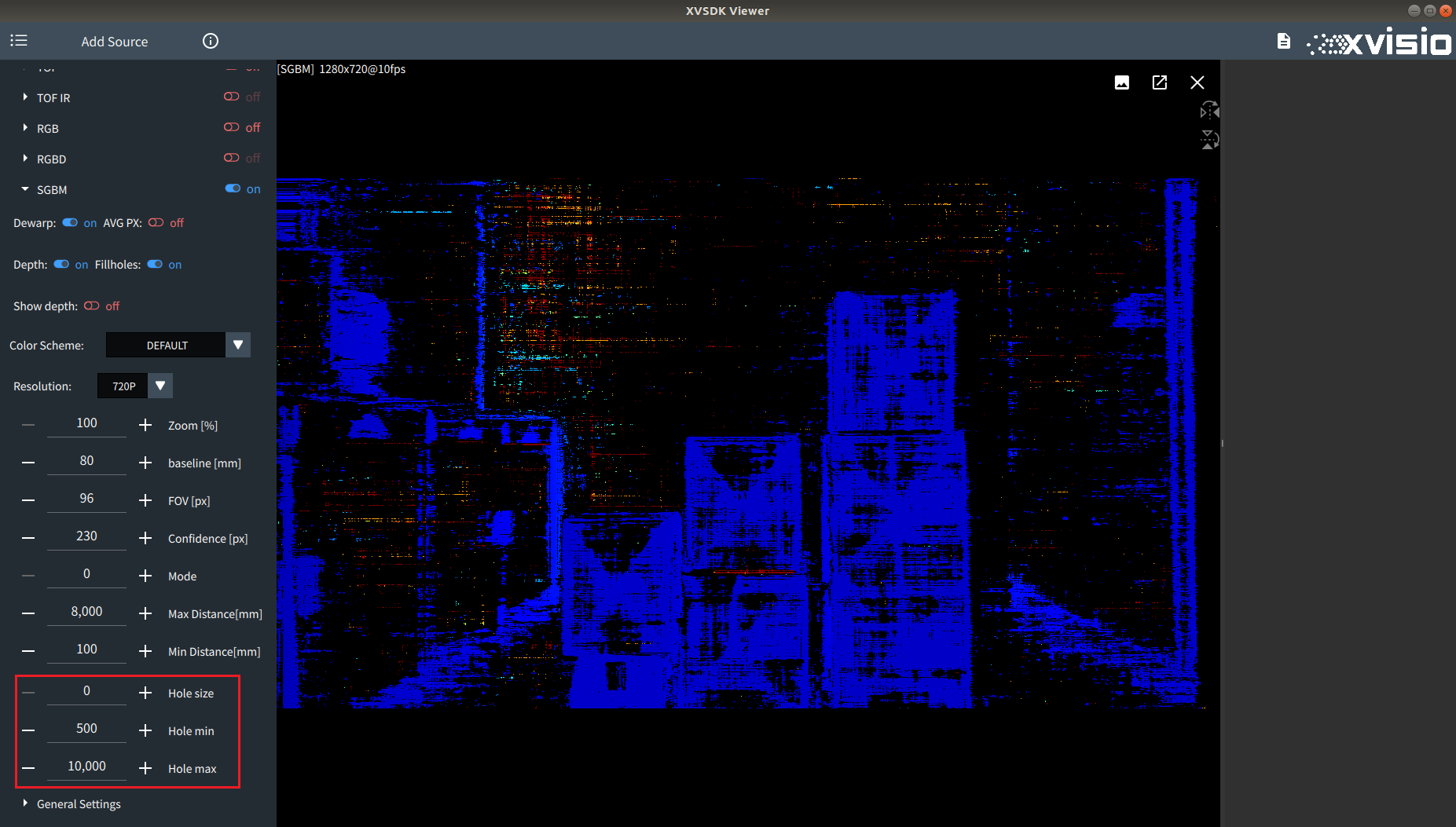Increase the baseline value with plus

point(145,463)
